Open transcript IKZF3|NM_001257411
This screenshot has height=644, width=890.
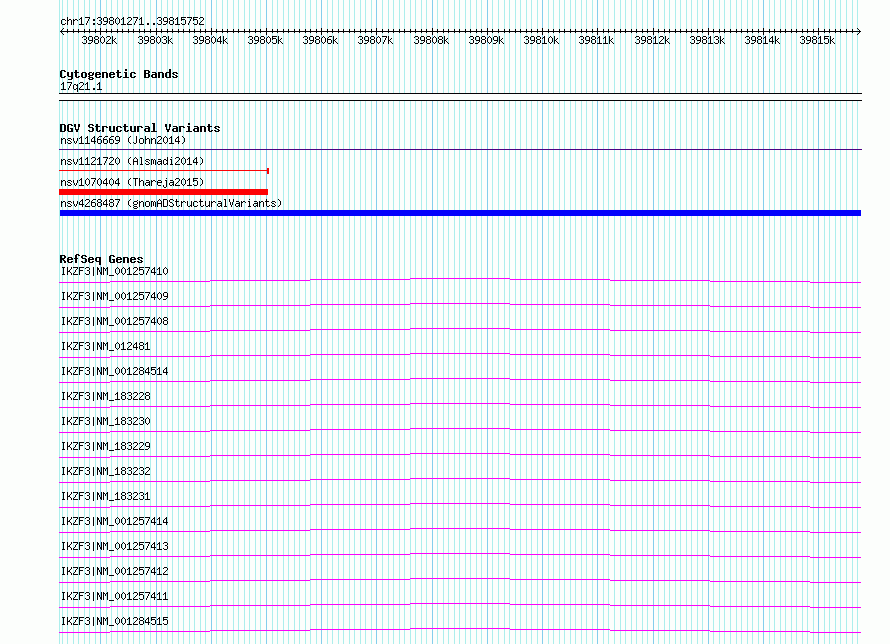(115, 596)
